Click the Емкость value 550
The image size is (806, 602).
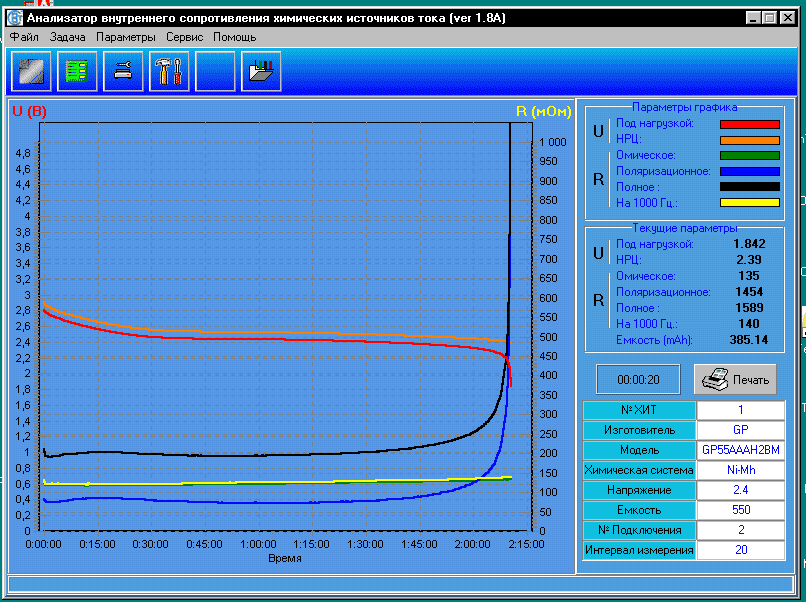coord(741,510)
